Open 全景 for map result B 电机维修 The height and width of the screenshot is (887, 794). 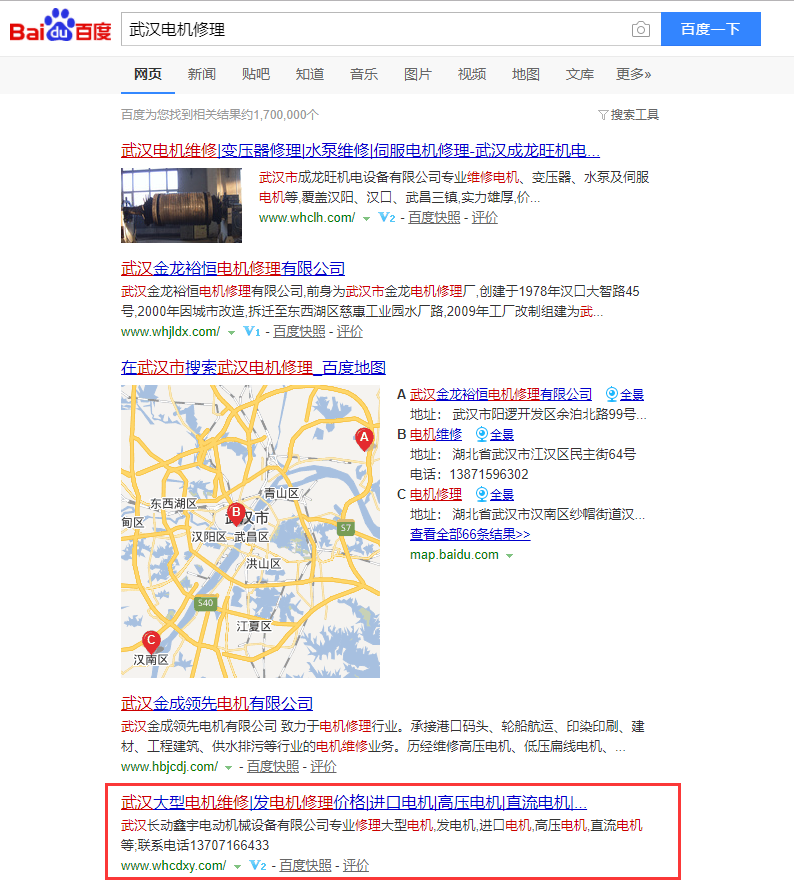pos(494,435)
